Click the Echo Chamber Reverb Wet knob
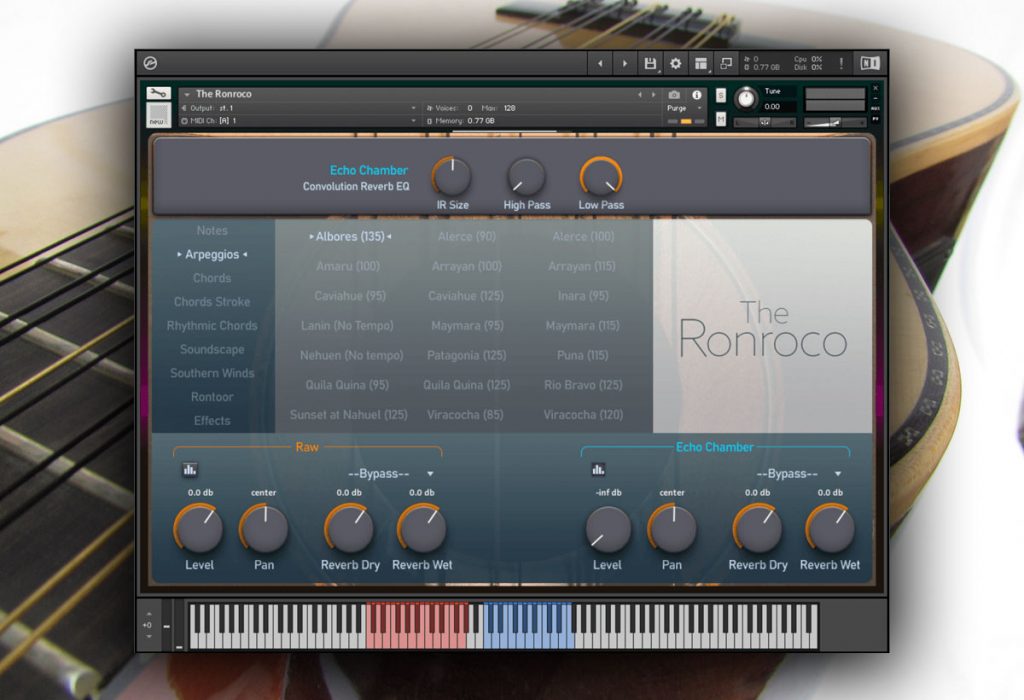 click(830, 528)
